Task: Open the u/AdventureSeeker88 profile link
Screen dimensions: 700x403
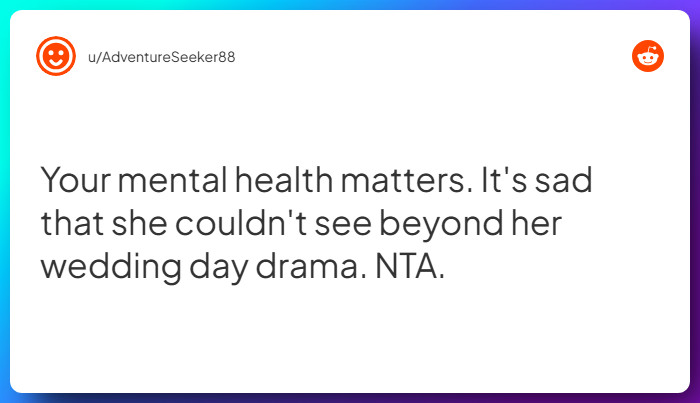Action: [x=160, y=56]
